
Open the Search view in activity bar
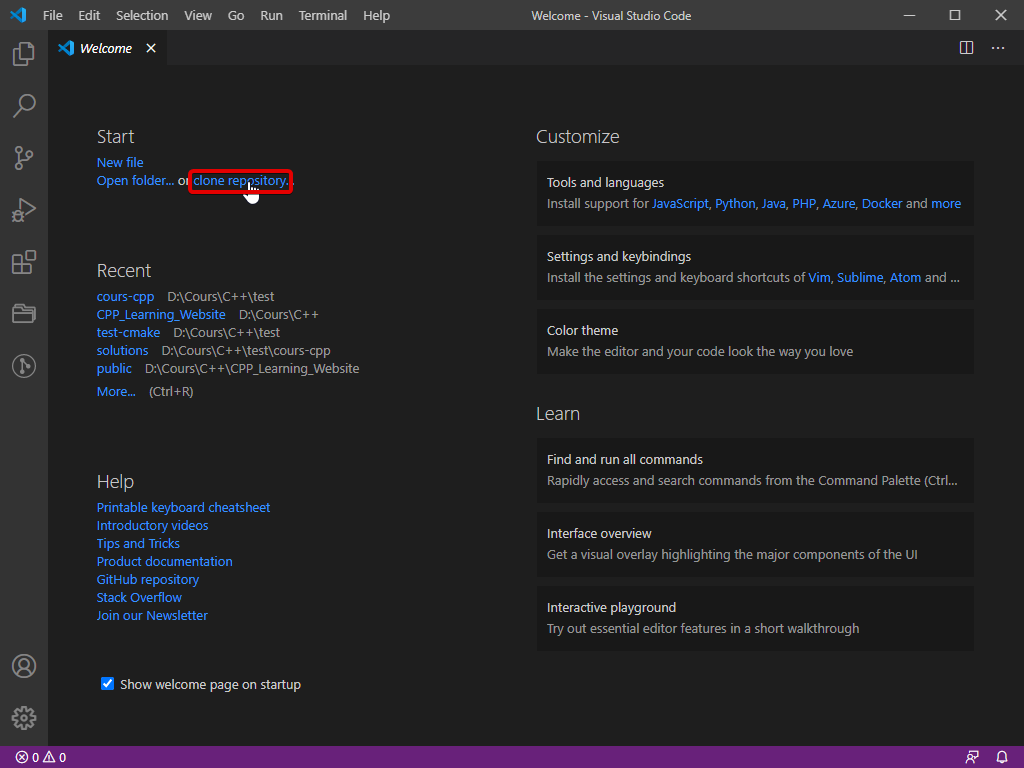(x=24, y=106)
